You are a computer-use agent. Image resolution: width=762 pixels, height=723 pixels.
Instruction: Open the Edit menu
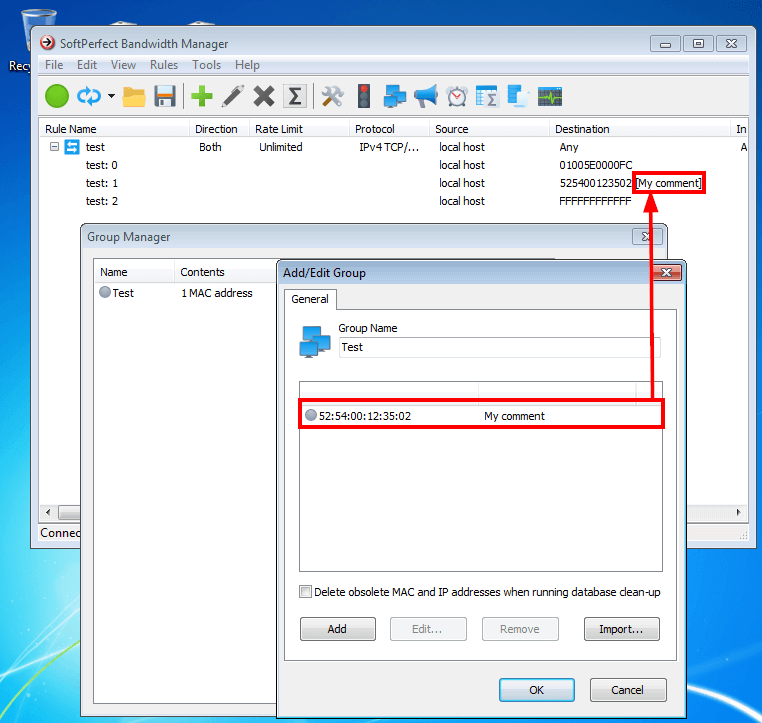(87, 65)
